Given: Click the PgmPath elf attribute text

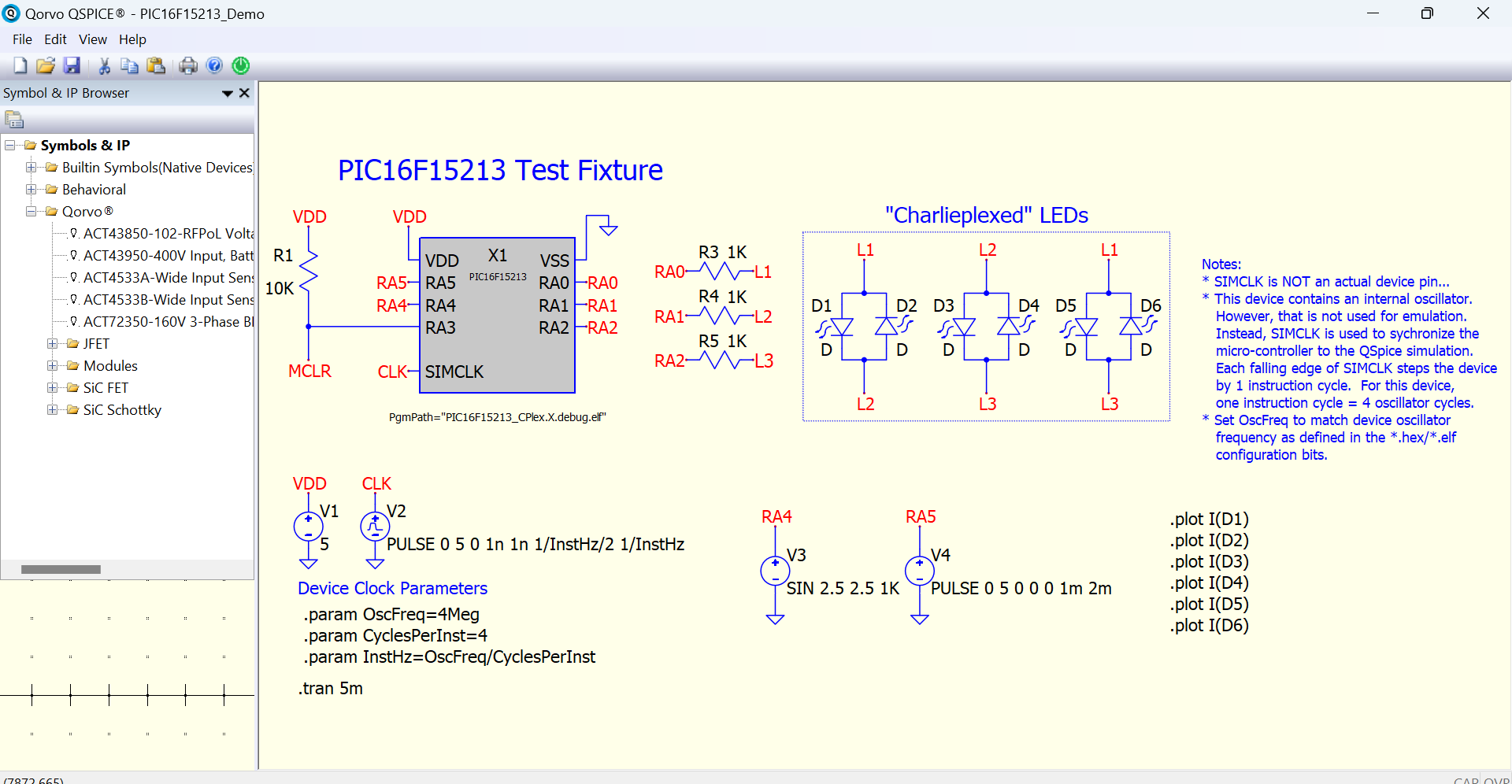Looking at the screenshot, I should tap(498, 417).
